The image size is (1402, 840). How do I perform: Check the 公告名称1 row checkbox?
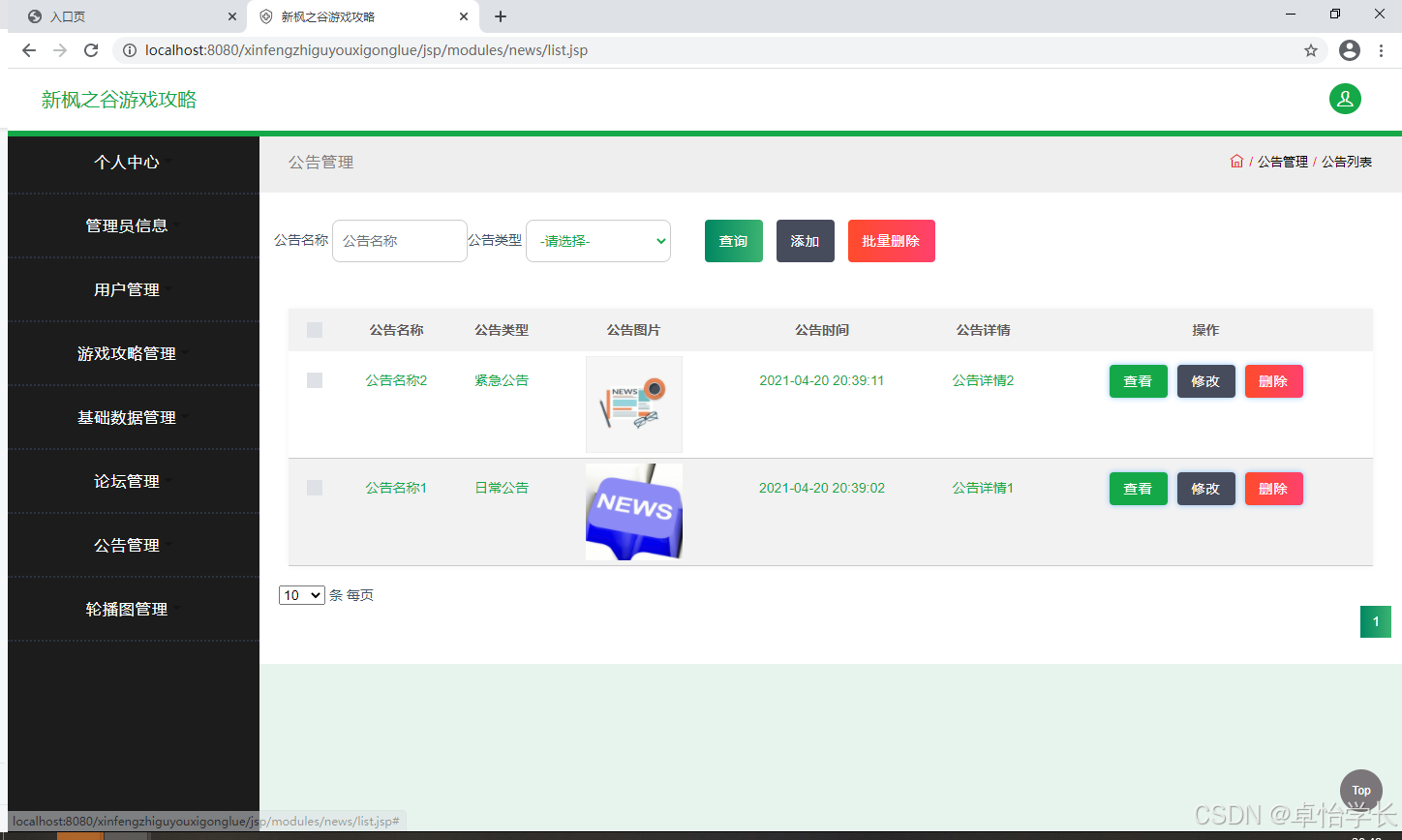pos(315,488)
